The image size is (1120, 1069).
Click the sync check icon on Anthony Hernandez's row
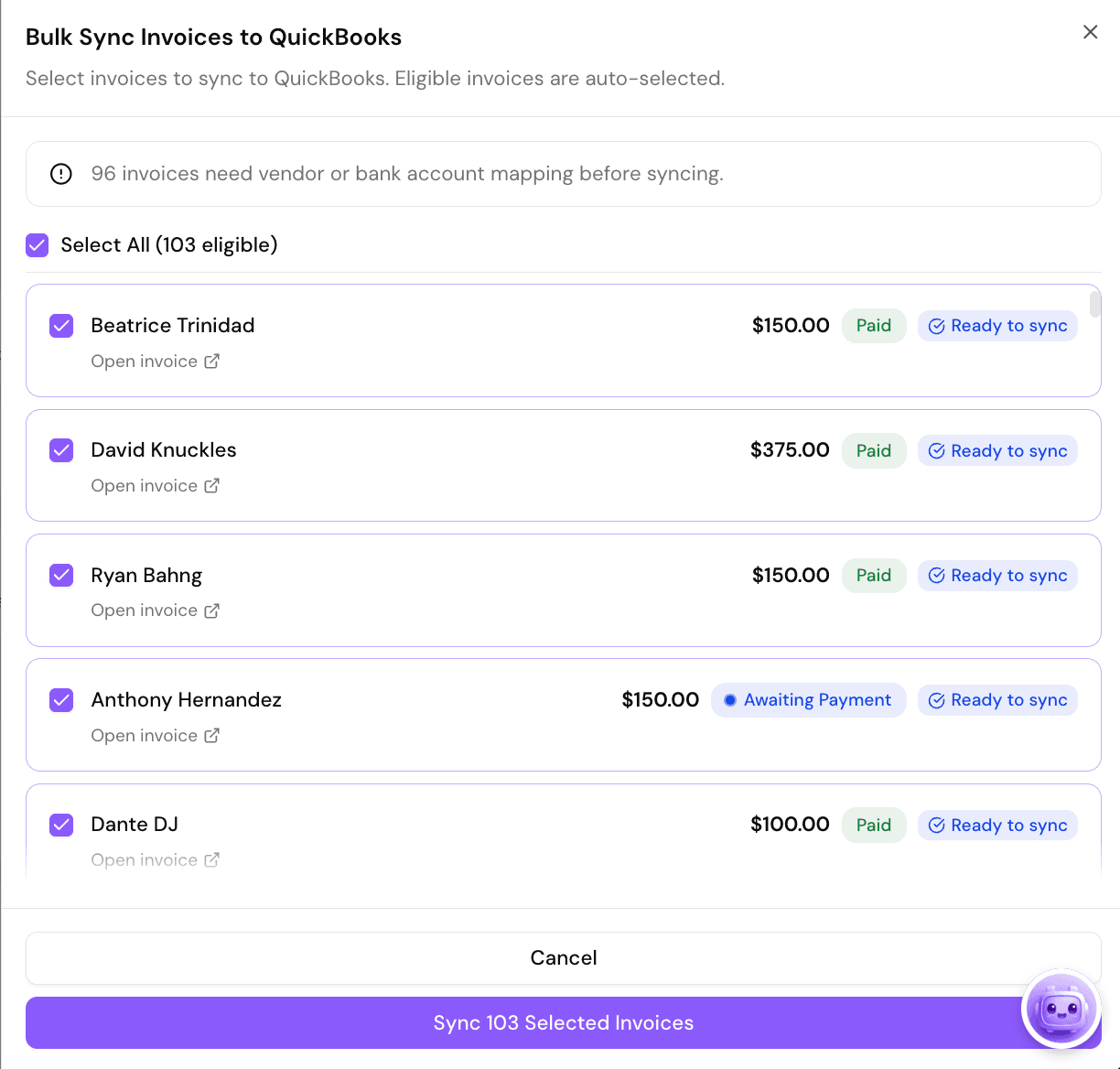tap(937, 699)
